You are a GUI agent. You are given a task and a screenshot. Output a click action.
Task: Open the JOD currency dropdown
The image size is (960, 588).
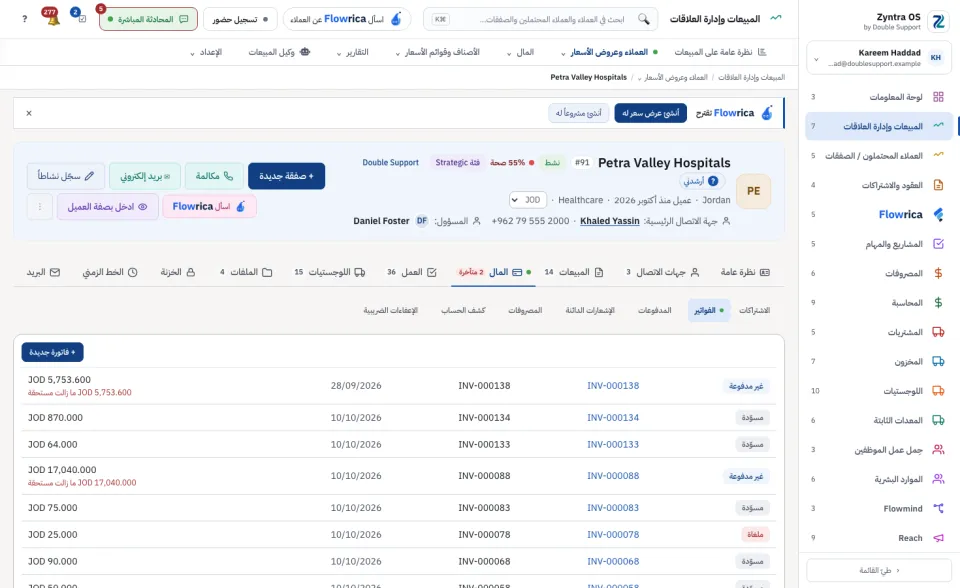pos(528,200)
